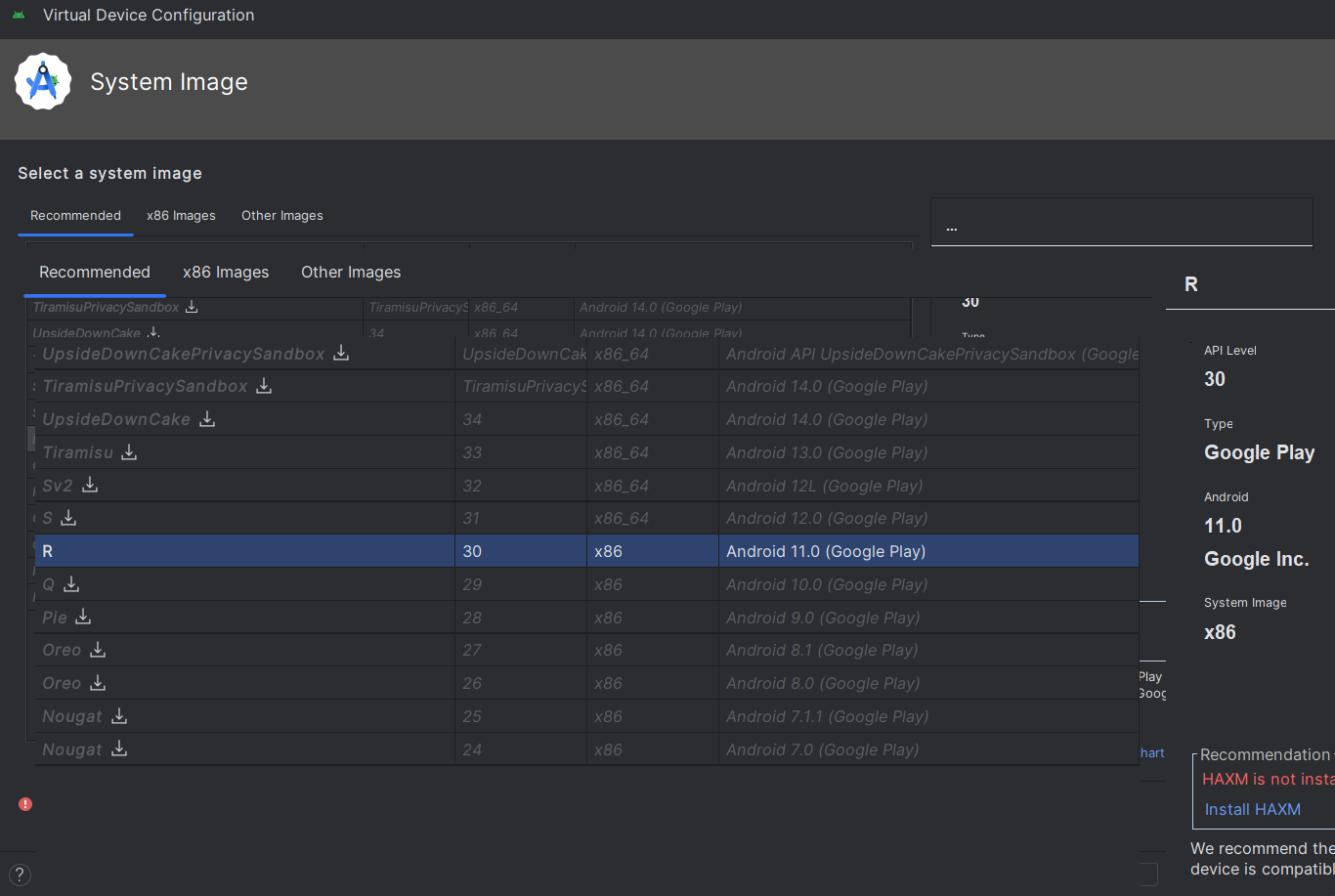Download the TiramisuPrivacySandbox image in enlarged list
The height and width of the screenshot is (896, 1335).
point(264,386)
